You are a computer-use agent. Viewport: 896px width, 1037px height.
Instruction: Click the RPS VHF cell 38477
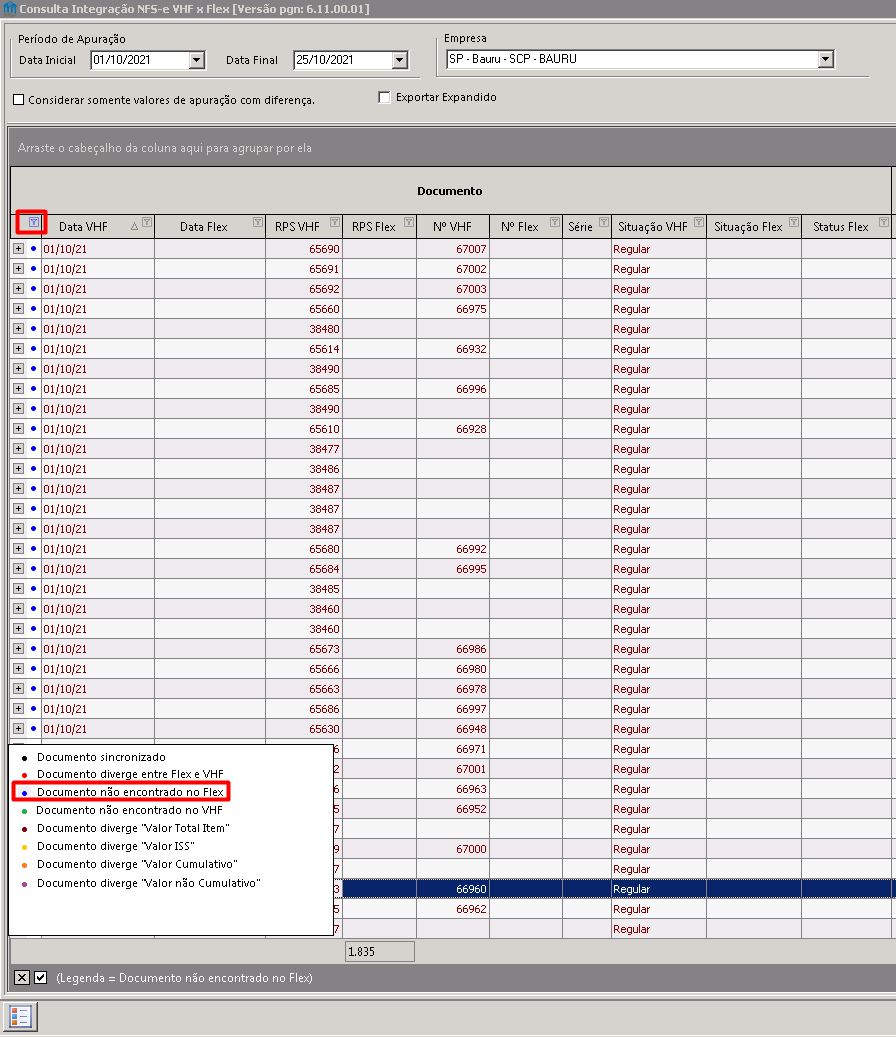(x=304, y=448)
